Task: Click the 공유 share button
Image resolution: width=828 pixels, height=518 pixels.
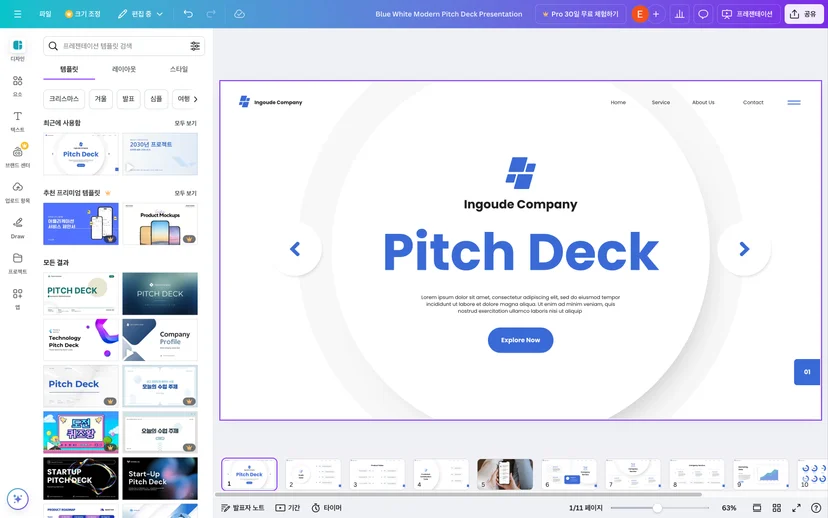Action: [x=803, y=14]
